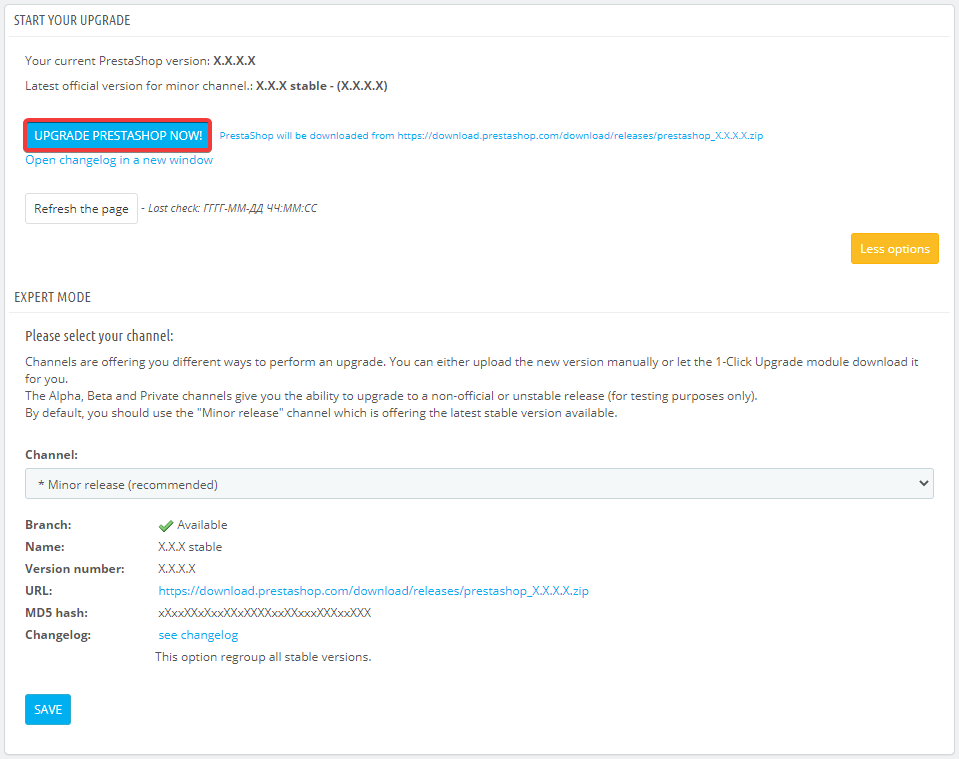Image resolution: width=959 pixels, height=759 pixels.
Task: Select the Start Your Upgrade heading
Action: point(72,20)
